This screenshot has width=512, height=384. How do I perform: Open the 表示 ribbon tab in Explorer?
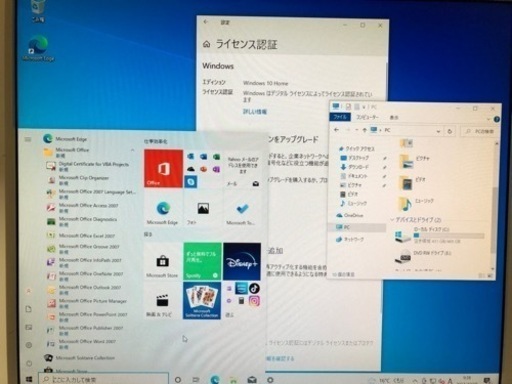394,117
